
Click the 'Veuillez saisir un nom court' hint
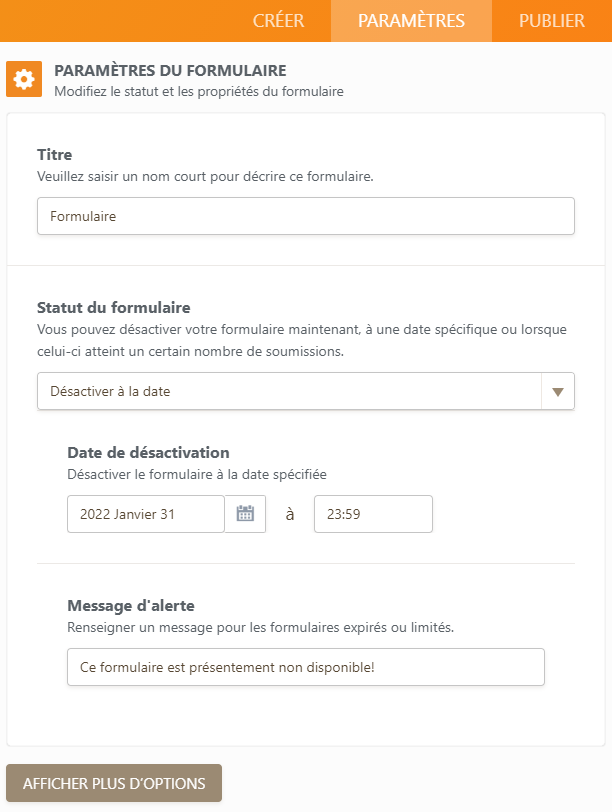(205, 176)
